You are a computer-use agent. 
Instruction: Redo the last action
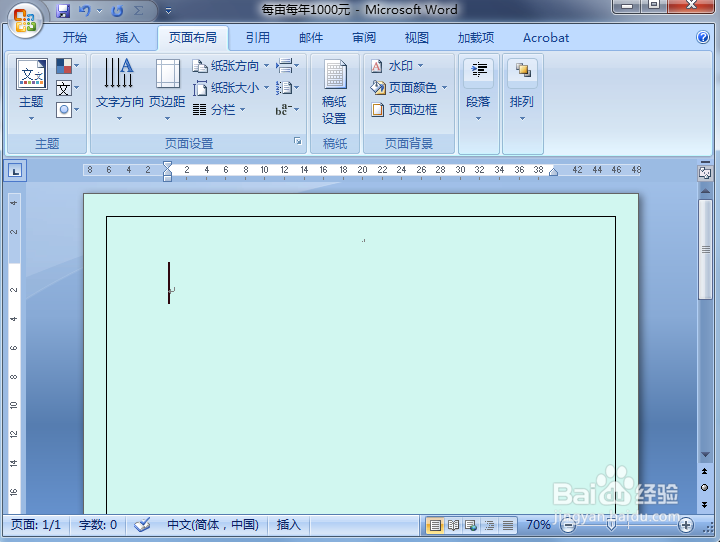[x=118, y=10]
